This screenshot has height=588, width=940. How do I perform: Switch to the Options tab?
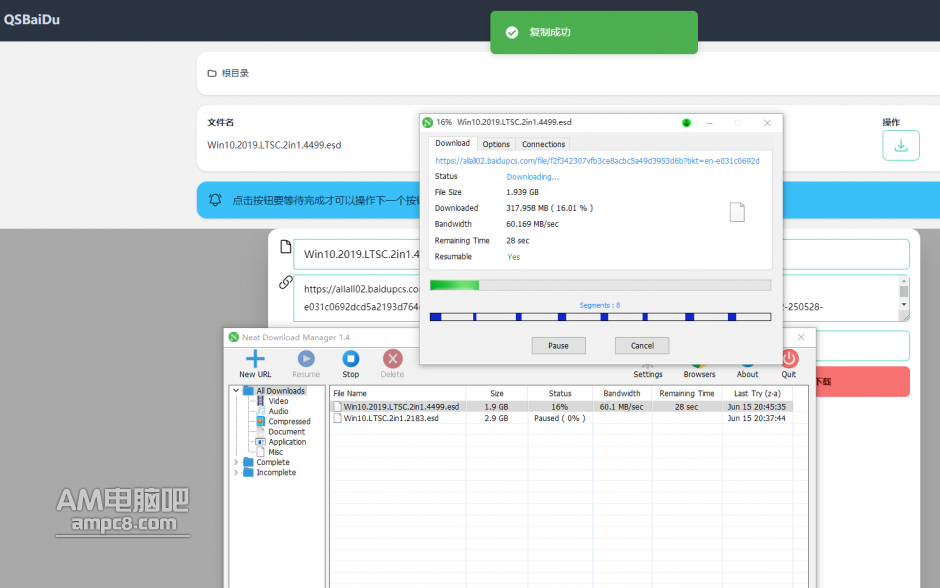click(x=496, y=144)
